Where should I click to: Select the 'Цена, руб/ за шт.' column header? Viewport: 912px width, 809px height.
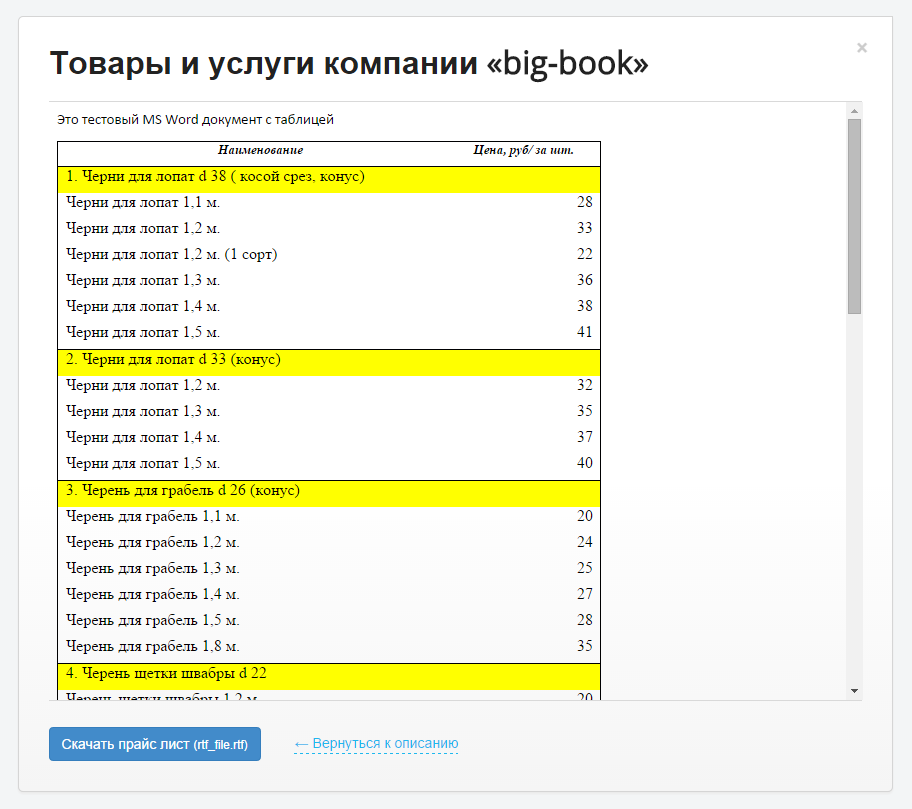[523, 150]
